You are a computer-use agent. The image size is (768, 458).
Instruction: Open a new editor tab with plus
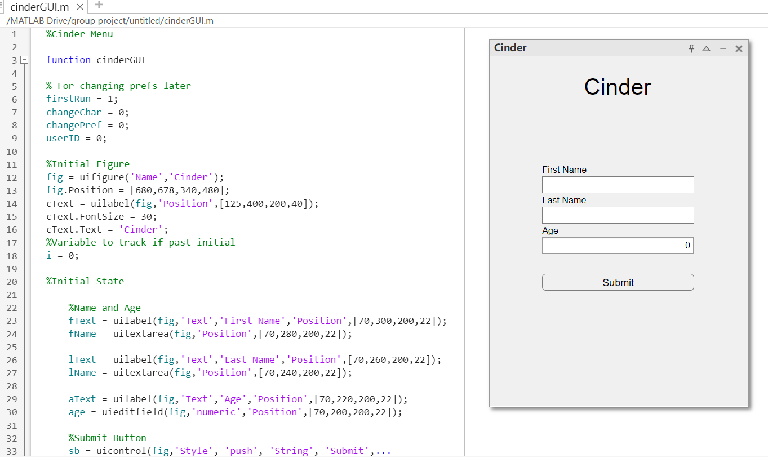click(98, 6)
